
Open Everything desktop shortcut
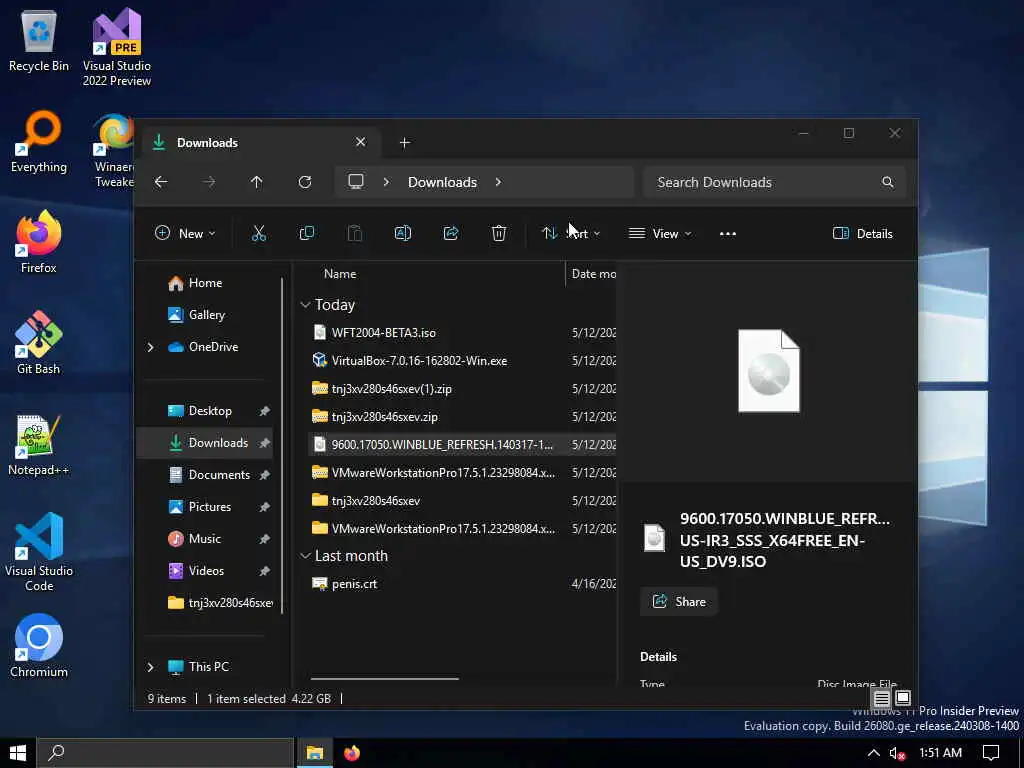coord(39,142)
